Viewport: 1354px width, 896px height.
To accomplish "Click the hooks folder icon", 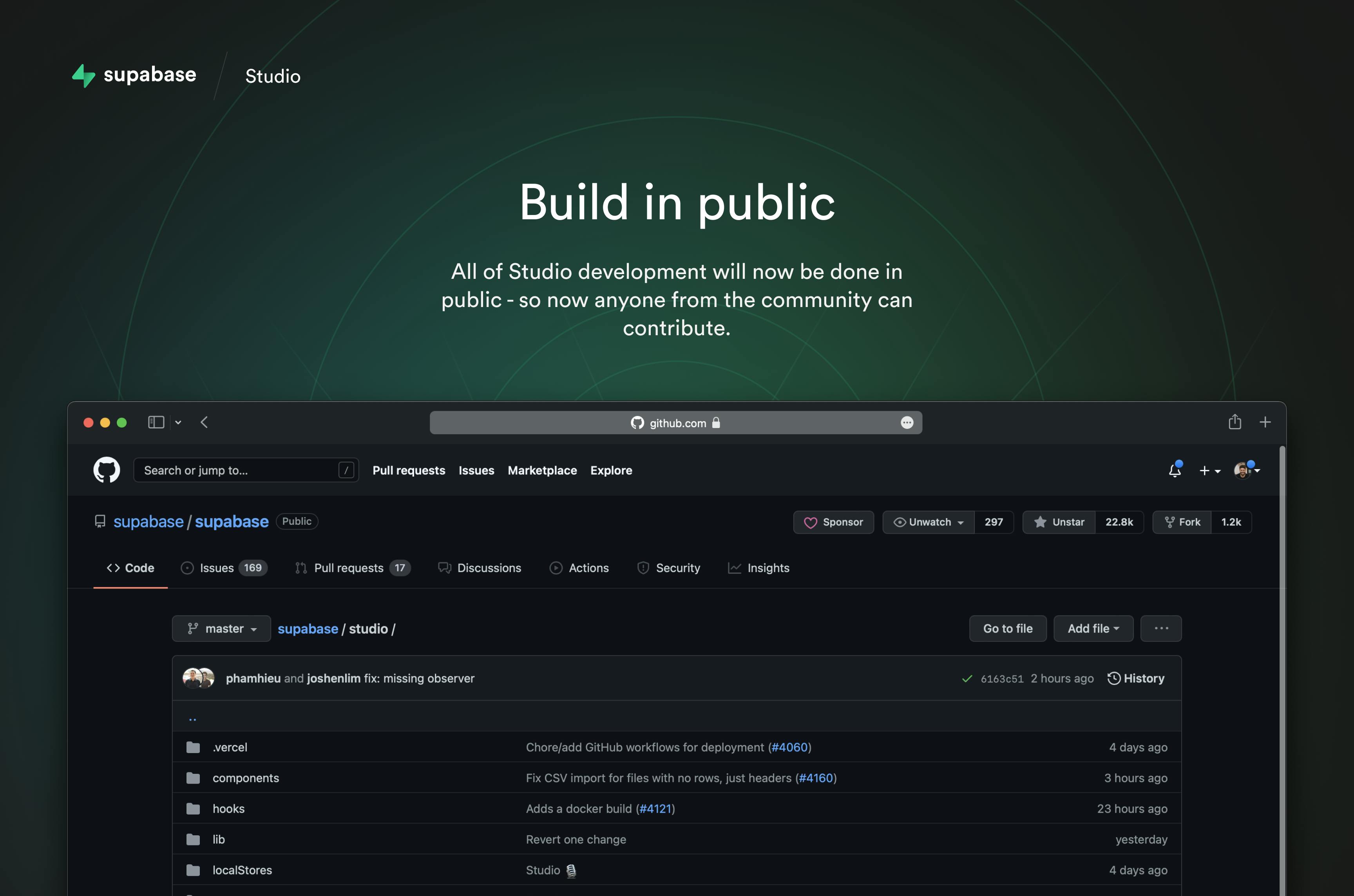I will point(193,809).
